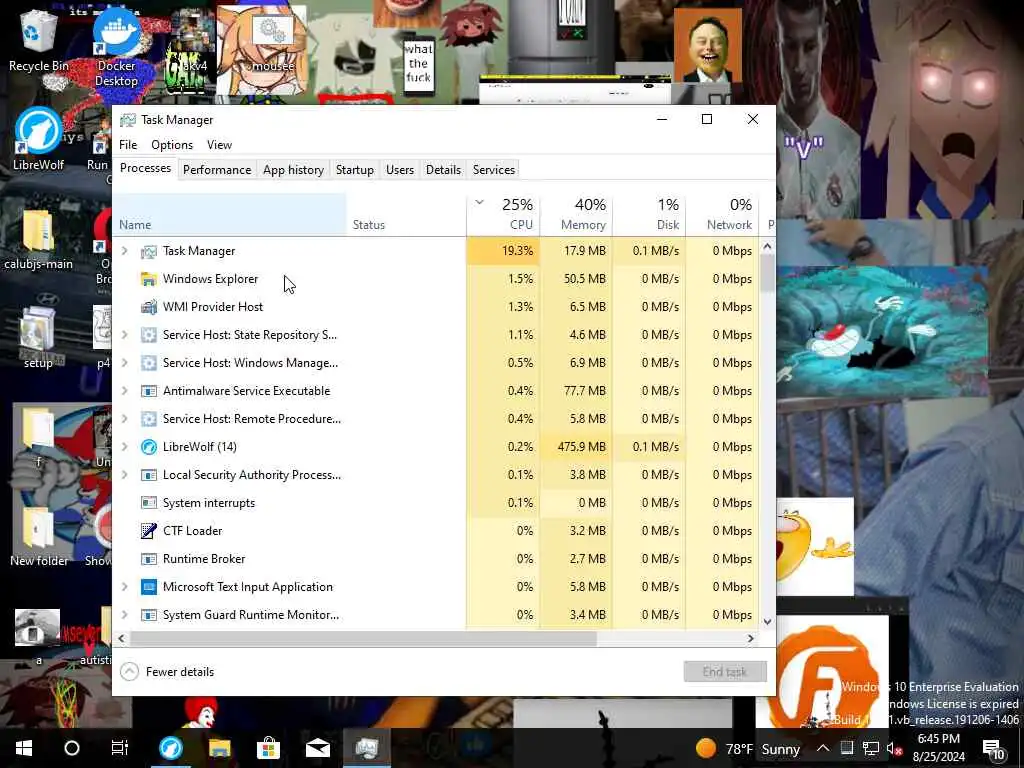The height and width of the screenshot is (768, 1024).
Task: Click Task Manager taskbar button
Action: 366,748
